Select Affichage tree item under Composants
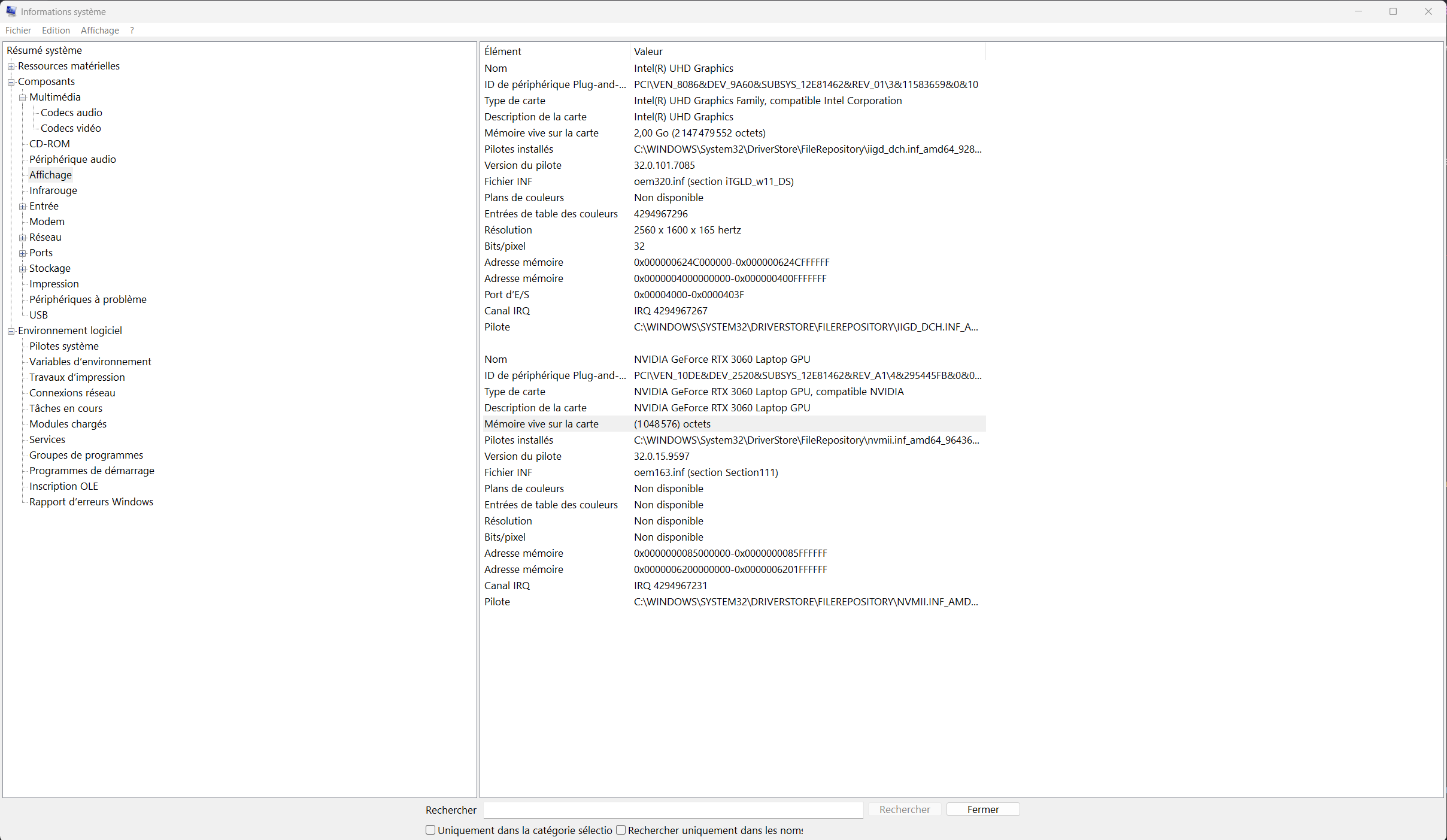 click(50, 175)
